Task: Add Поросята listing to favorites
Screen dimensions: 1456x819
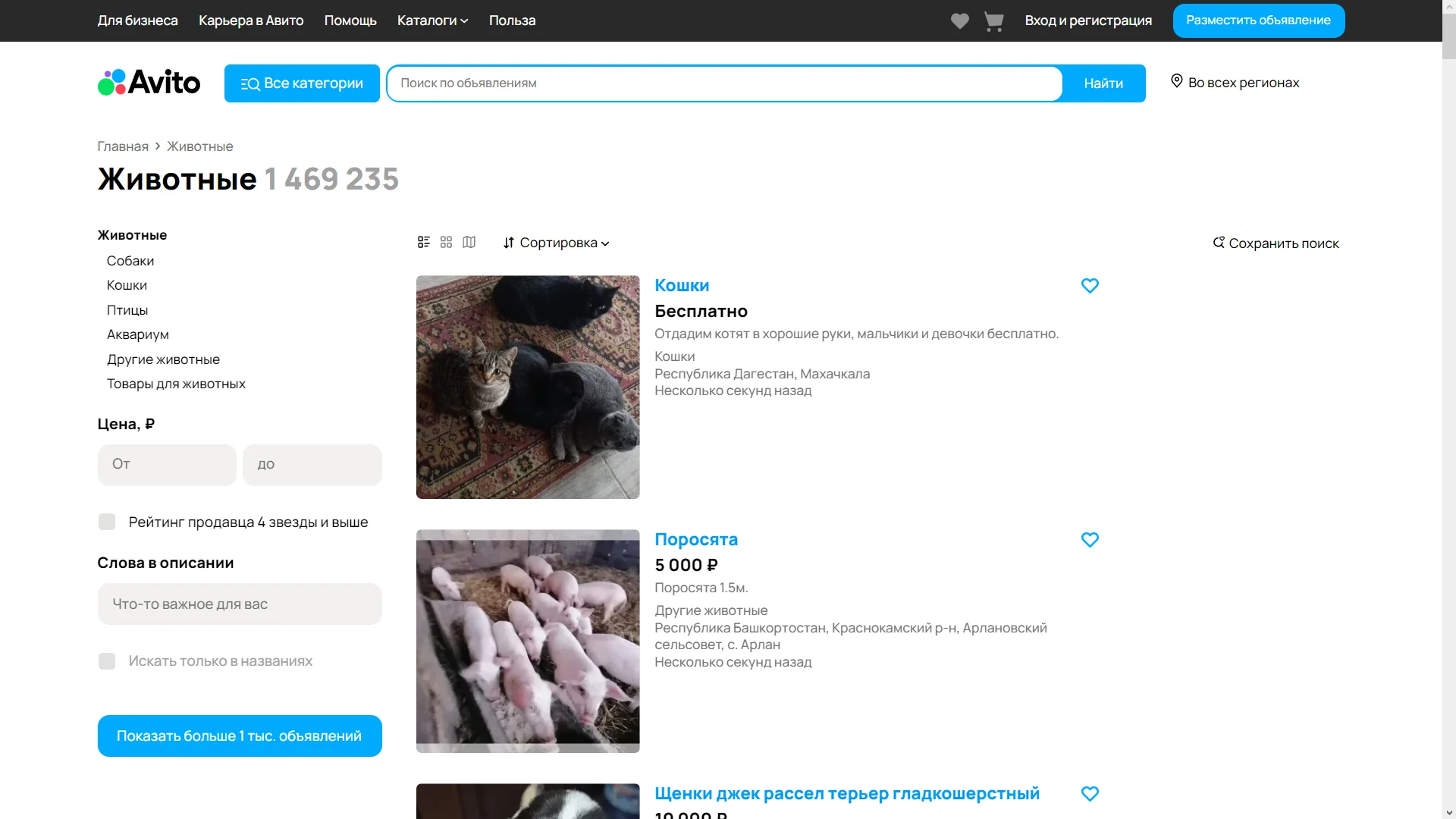Action: click(x=1090, y=540)
